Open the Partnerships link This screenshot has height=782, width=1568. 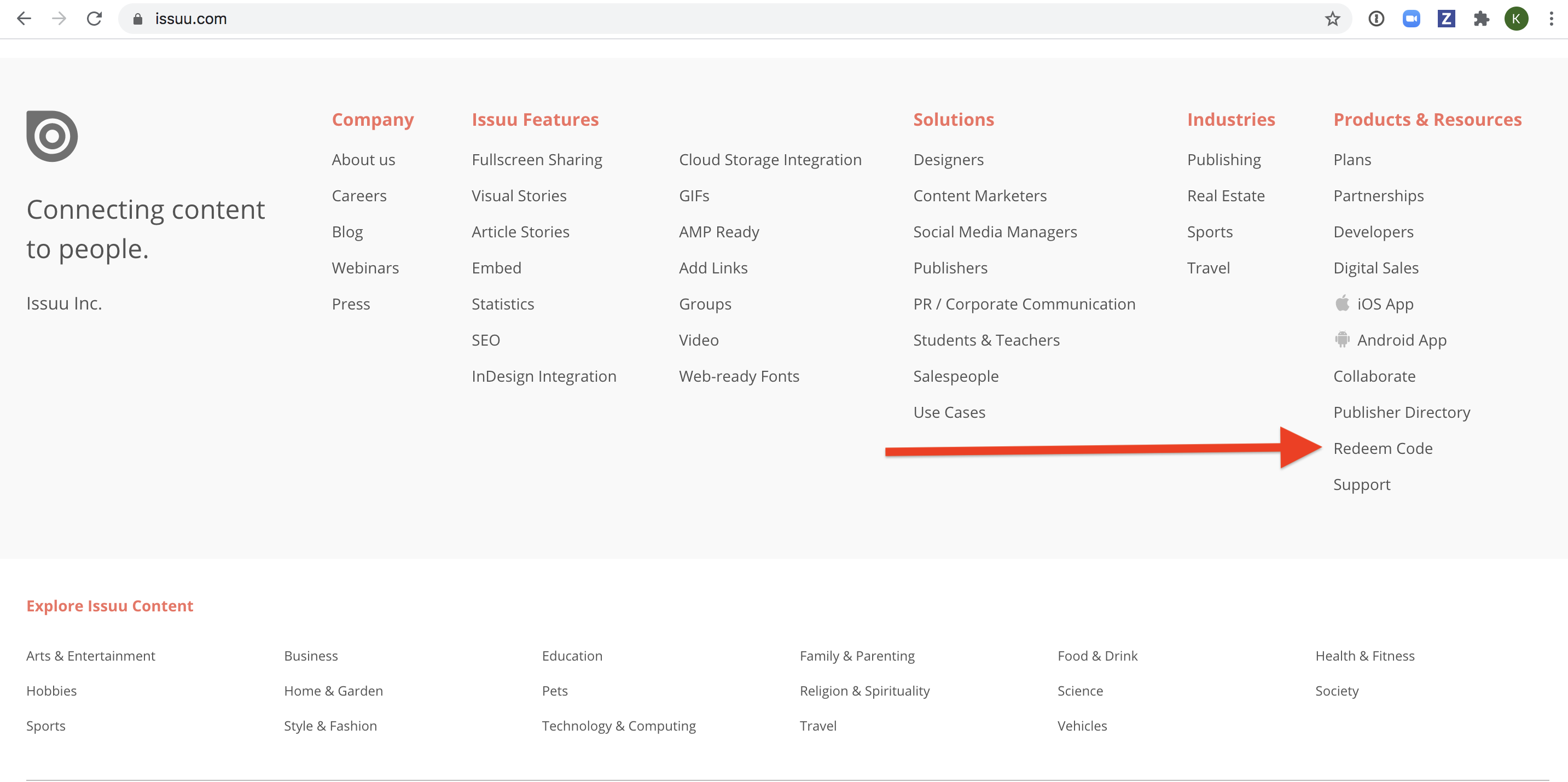click(1379, 195)
